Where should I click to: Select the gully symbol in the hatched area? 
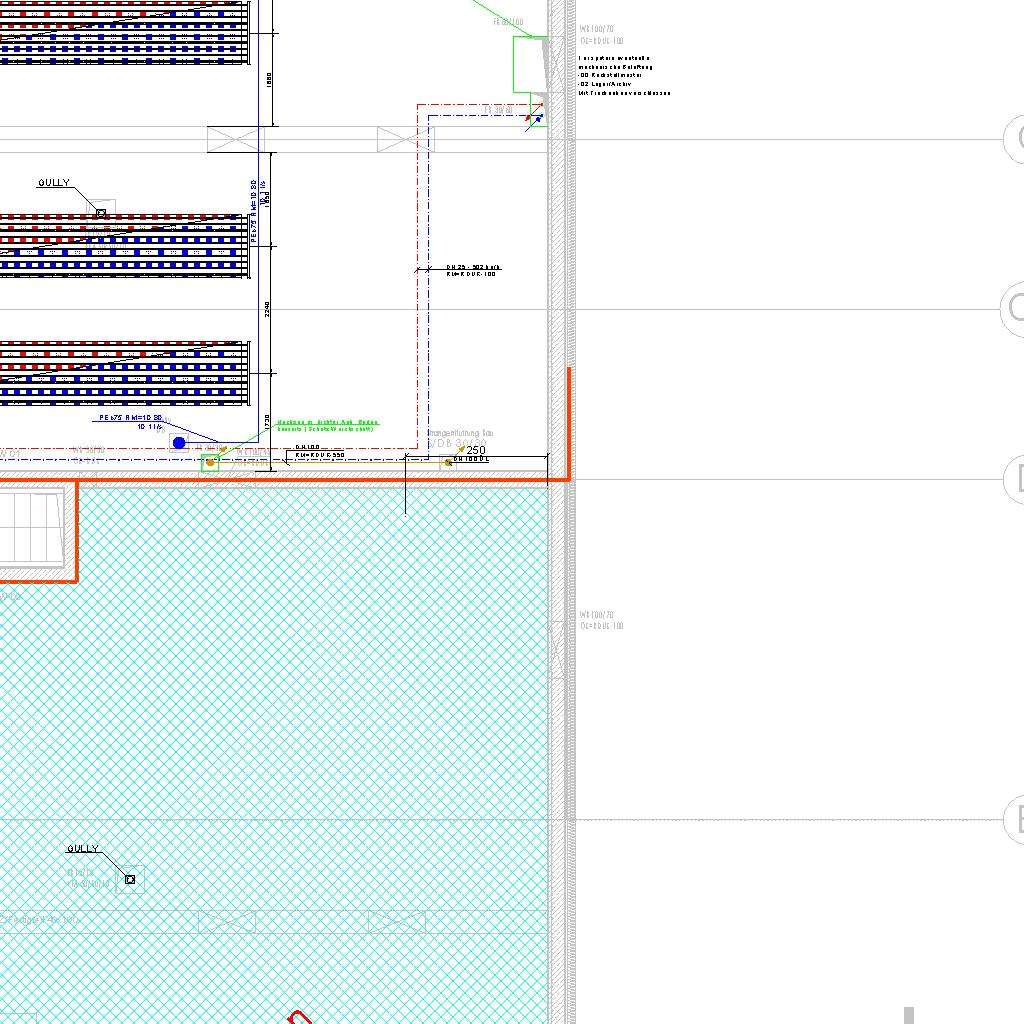click(130, 880)
